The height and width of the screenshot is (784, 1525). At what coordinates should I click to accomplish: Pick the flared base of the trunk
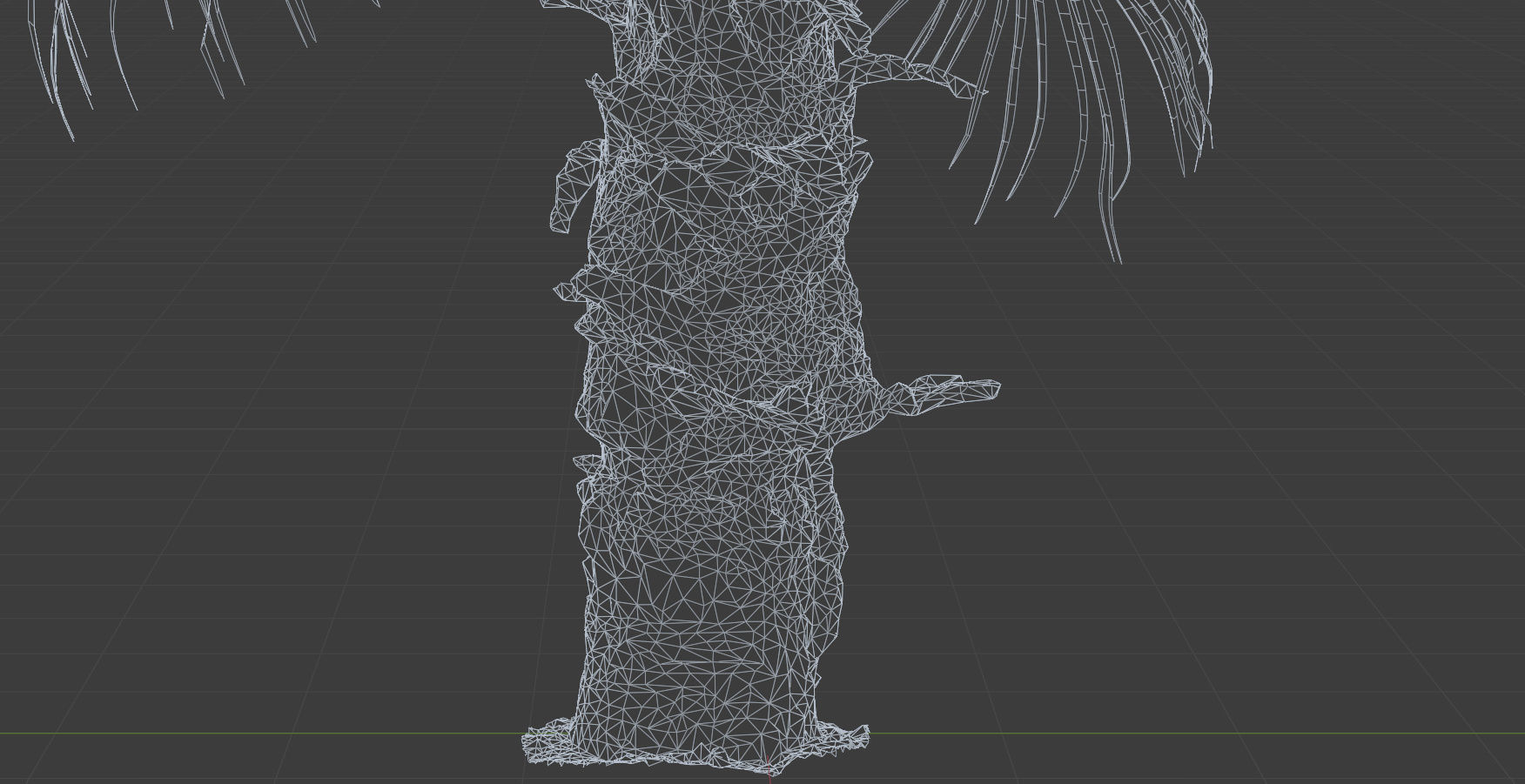(x=696, y=748)
